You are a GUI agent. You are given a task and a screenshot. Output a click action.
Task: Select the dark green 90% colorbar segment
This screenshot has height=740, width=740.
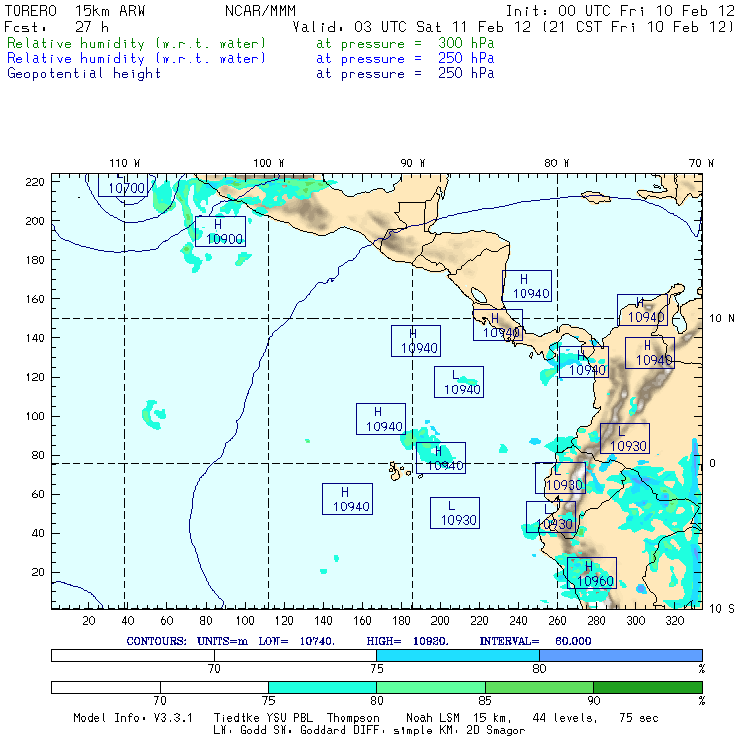647,688
